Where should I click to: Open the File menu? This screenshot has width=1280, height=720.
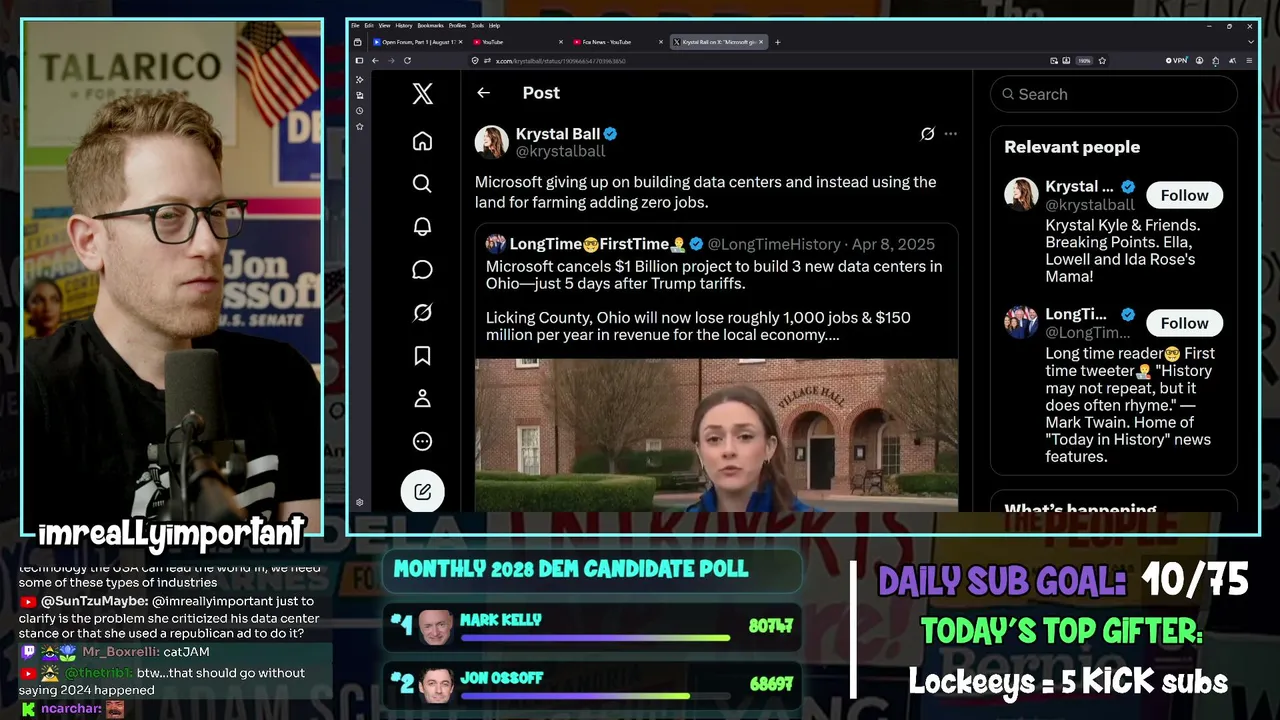pos(355,25)
